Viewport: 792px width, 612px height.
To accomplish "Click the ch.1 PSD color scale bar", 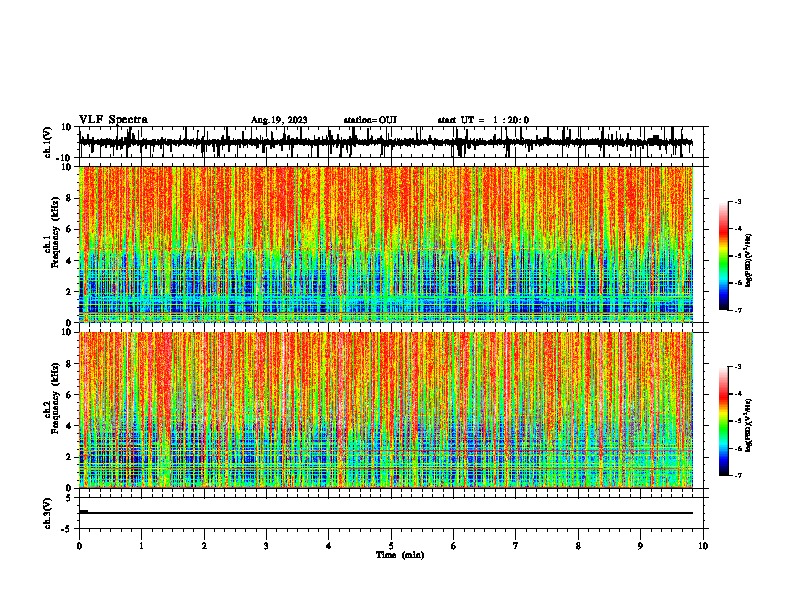I will 724,256.
